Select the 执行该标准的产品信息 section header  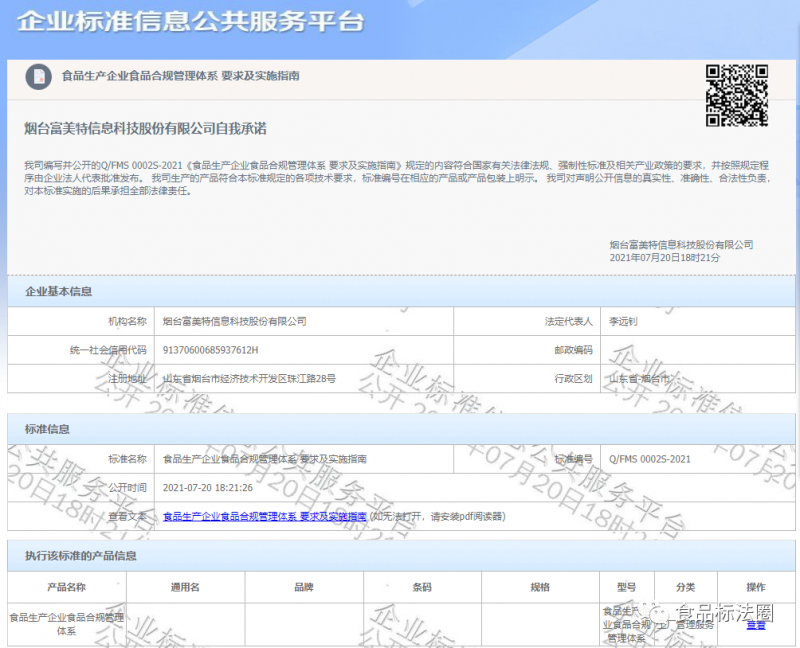(80, 555)
